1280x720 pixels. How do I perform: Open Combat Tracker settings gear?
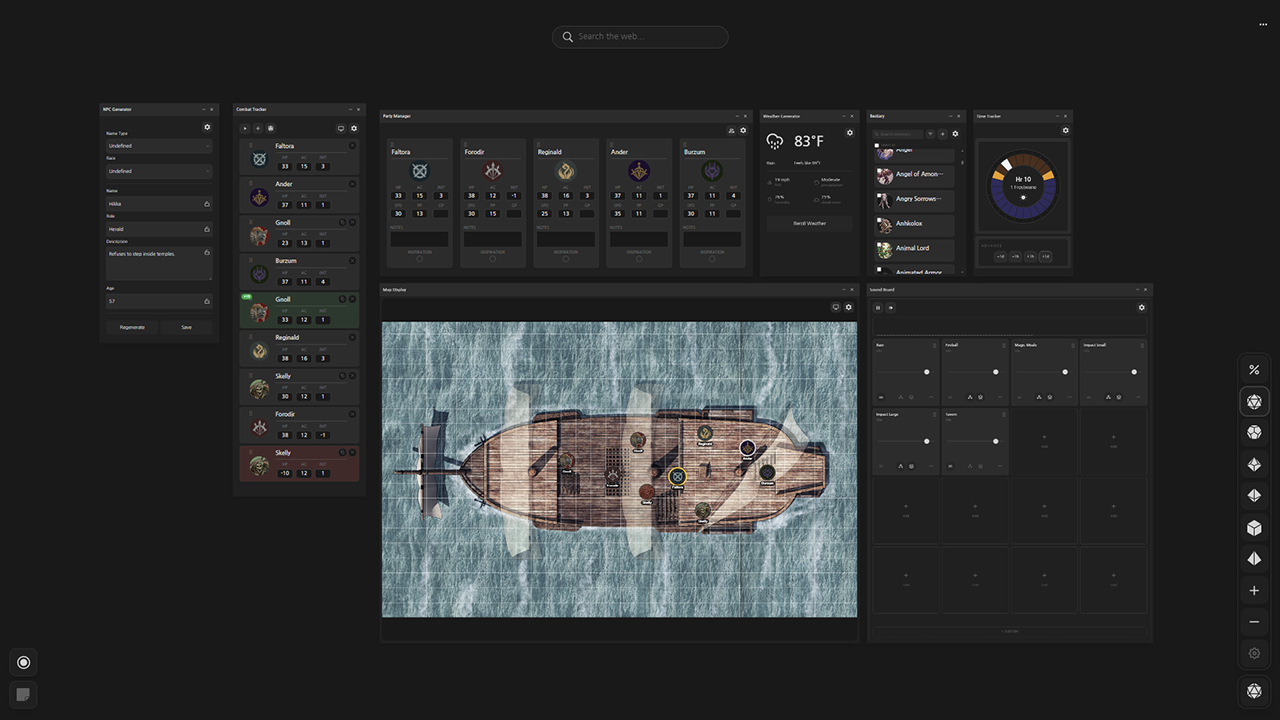coord(354,128)
